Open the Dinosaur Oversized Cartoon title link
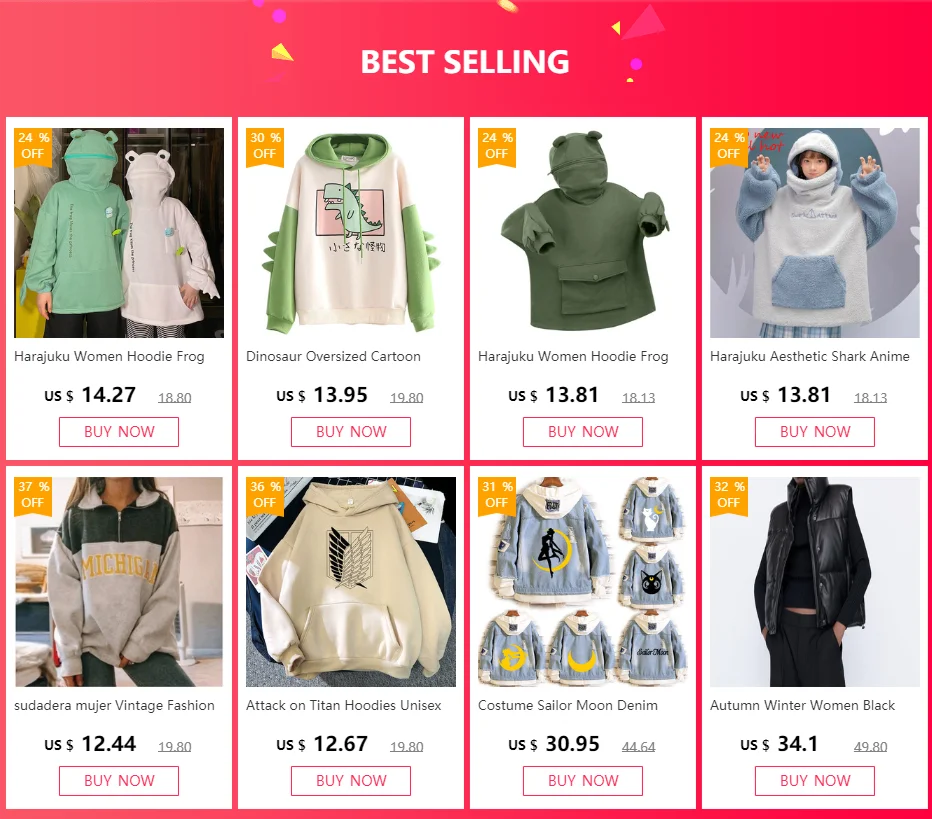The height and width of the screenshot is (819, 932). (x=333, y=357)
